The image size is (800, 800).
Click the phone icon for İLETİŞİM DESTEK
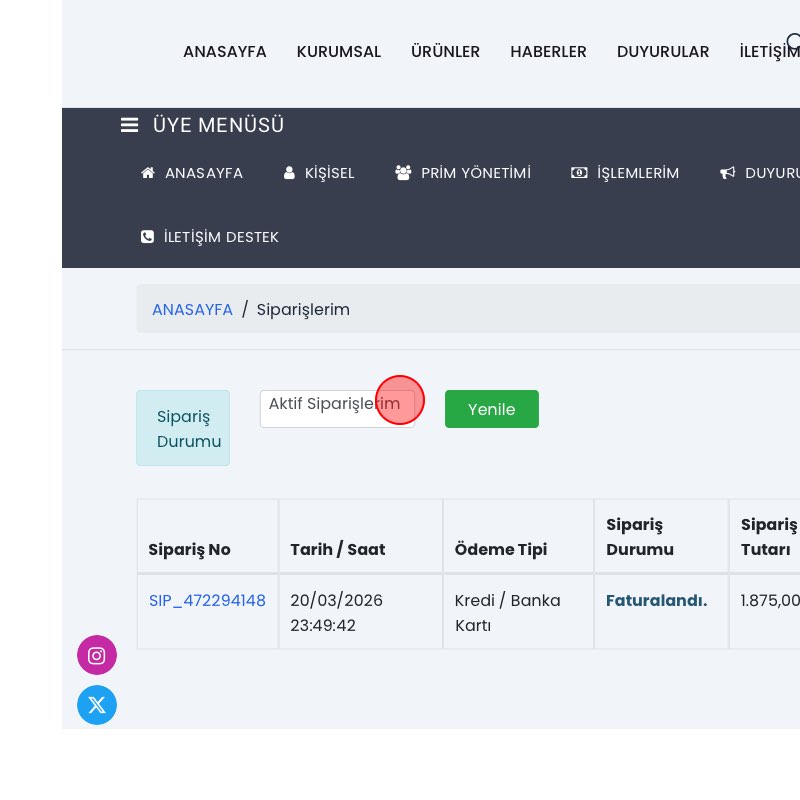pos(148,237)
